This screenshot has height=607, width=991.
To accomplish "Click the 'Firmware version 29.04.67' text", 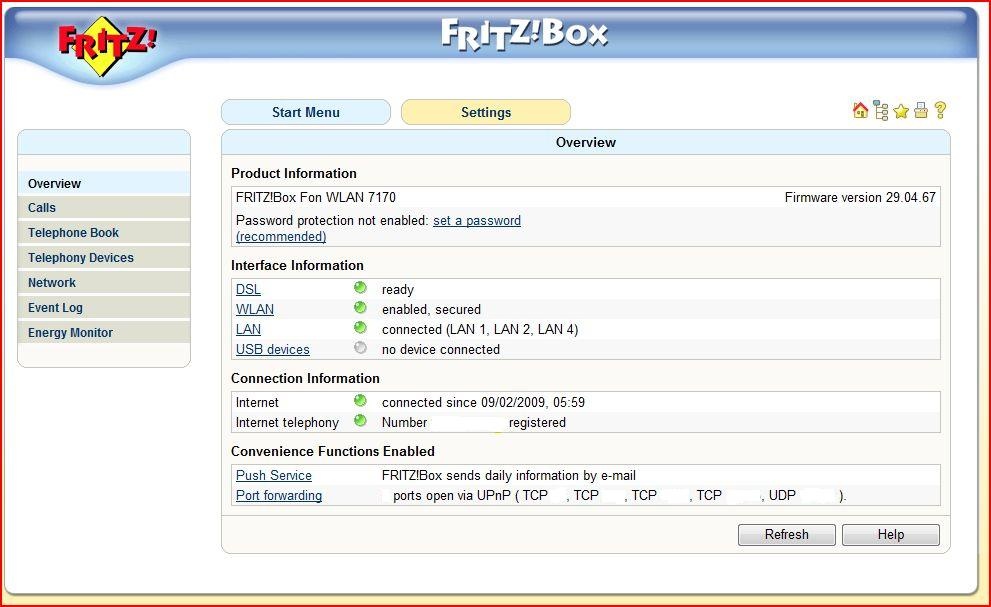I will [x=860, y=197].
